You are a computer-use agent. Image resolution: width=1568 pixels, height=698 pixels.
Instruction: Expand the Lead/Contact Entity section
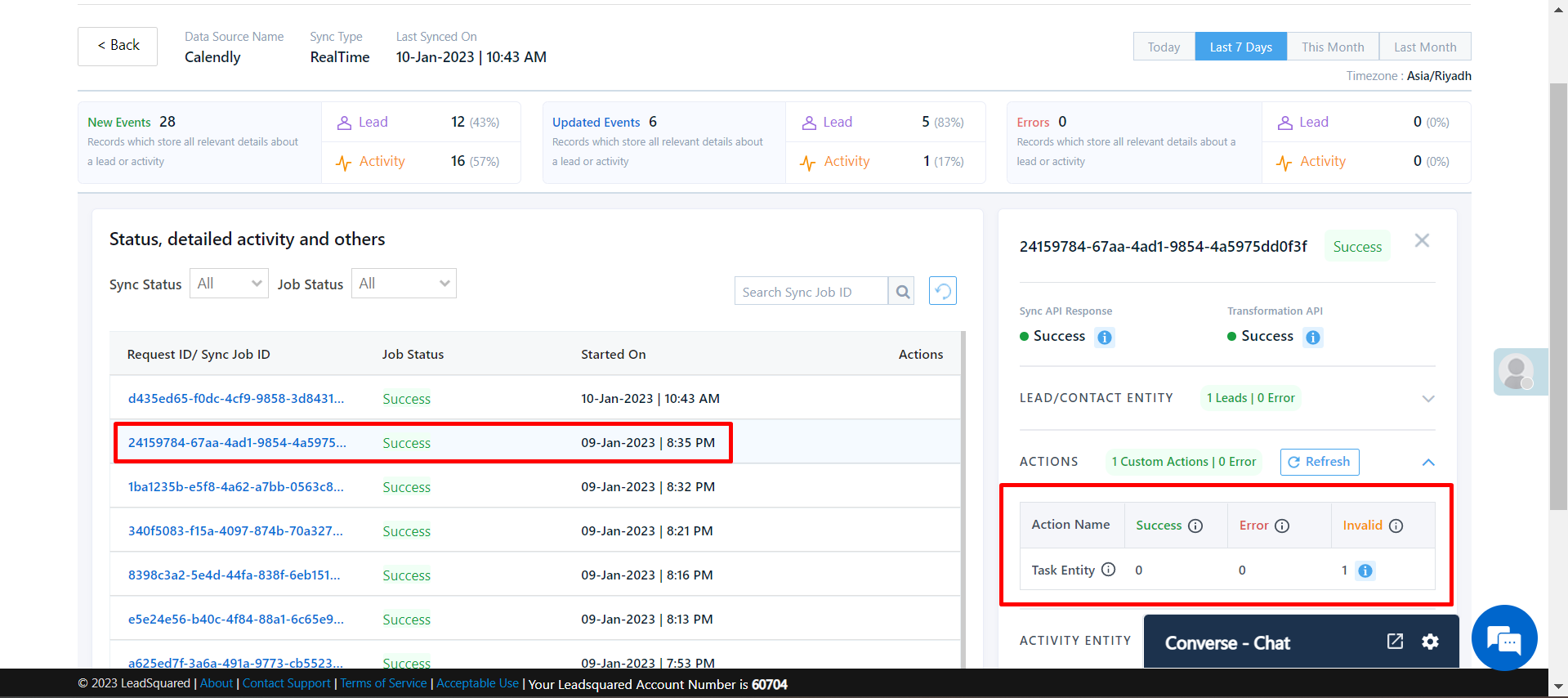pos(1428,399)
